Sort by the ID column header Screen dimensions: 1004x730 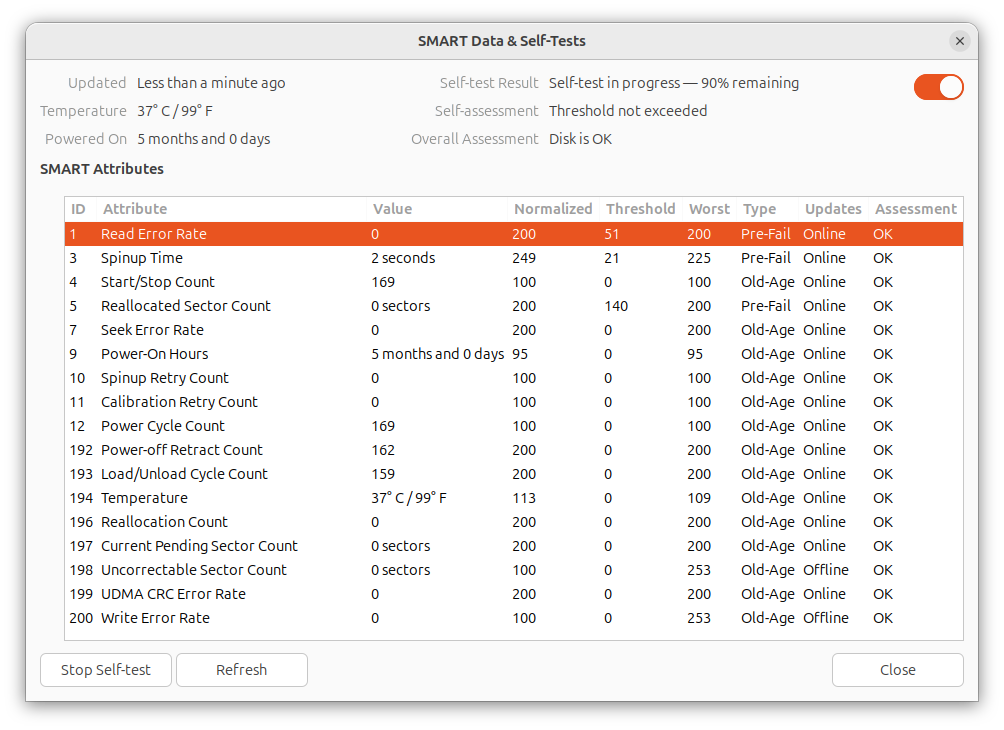(x=79, y=209)
